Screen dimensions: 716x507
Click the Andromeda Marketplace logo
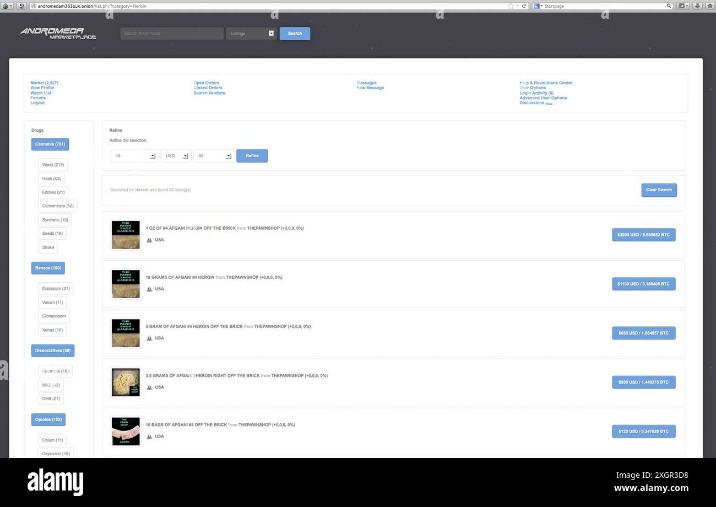(x=58, y=33)
